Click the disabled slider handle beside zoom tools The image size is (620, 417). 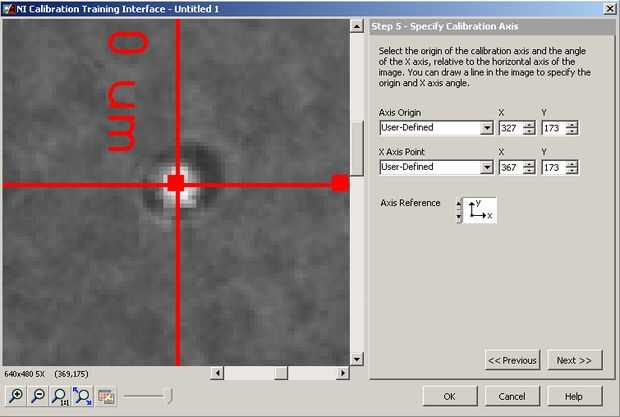(170, 396)
